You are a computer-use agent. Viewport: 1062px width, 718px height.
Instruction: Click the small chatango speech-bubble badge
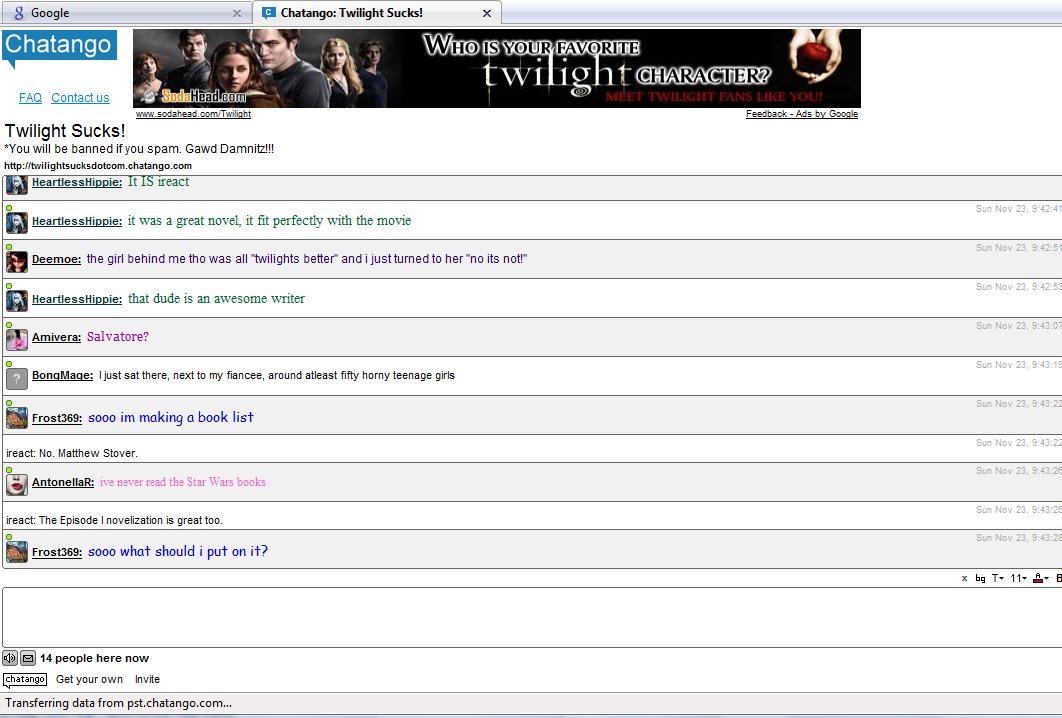pos(25,680)
